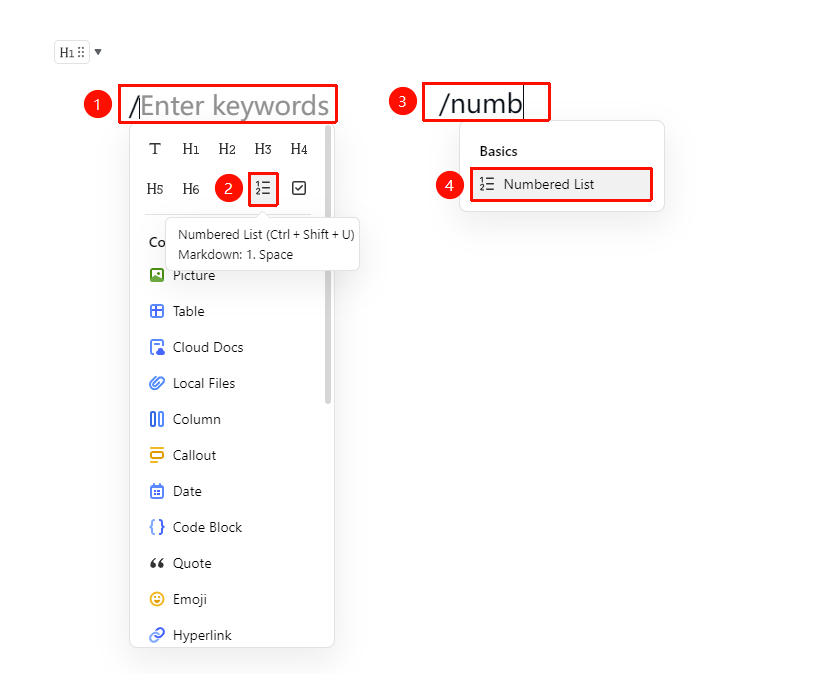Choose the H5 heading icon
Viewport: 832px width, 679px height.
click(x=155, y=188)
